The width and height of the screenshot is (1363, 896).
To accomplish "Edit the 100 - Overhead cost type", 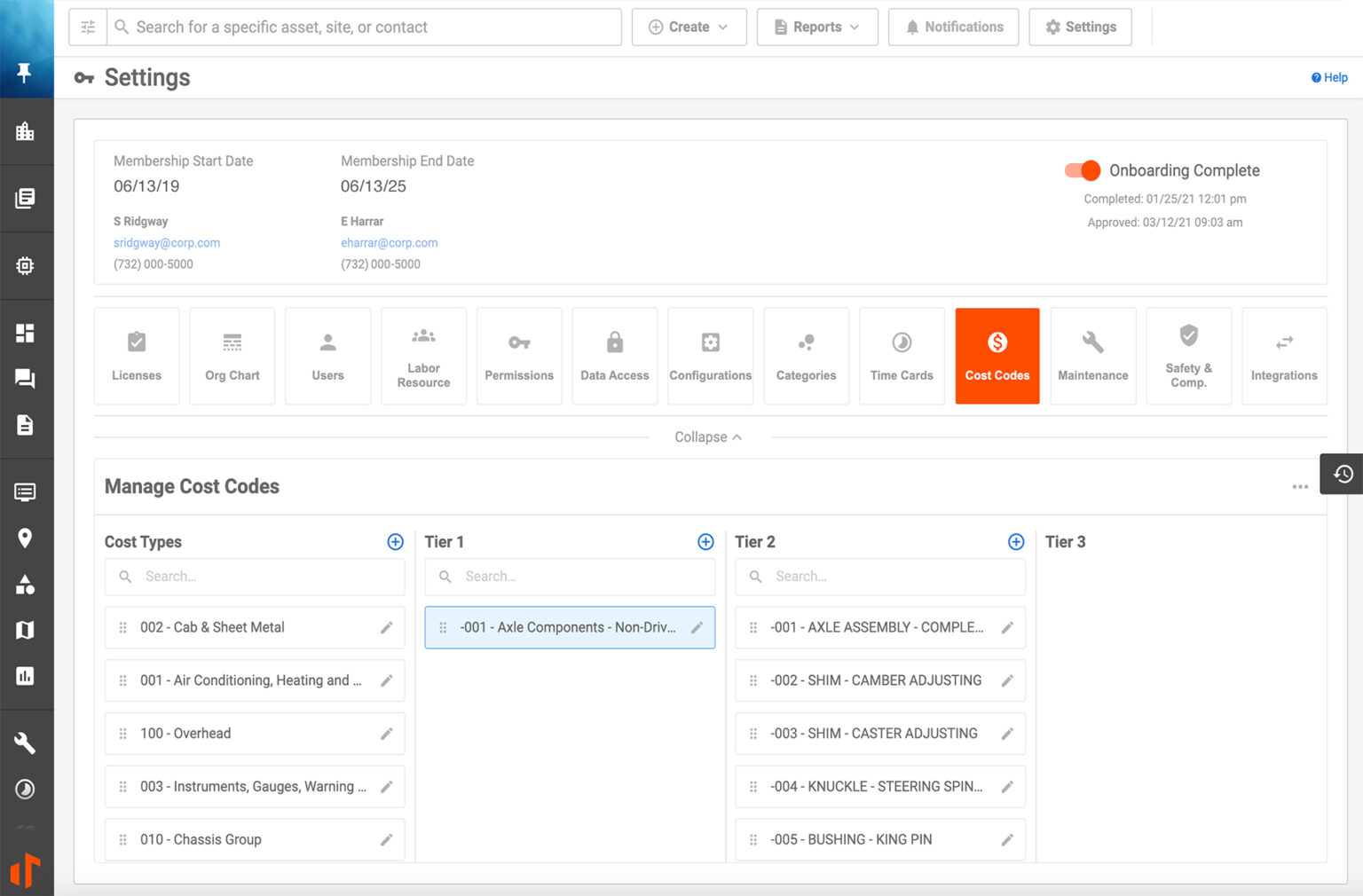I will tap(386, 734).
